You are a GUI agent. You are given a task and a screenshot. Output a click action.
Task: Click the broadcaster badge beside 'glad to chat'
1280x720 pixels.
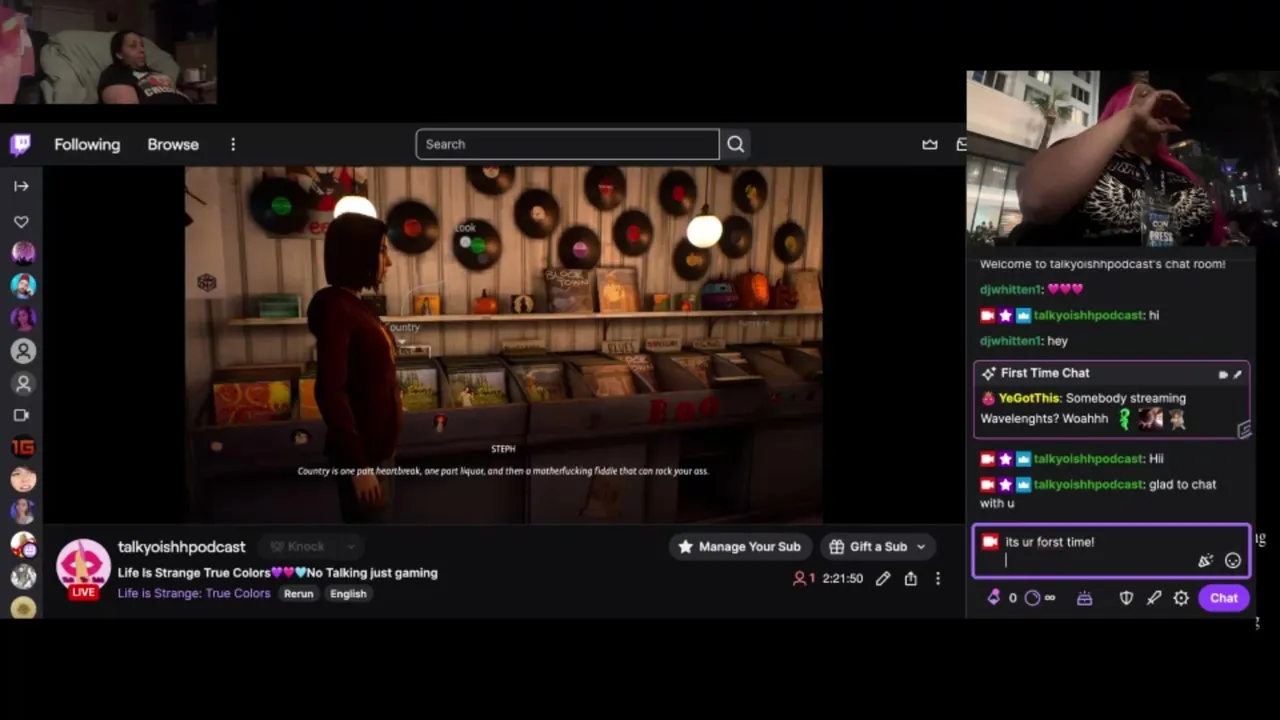pos(988,484)
